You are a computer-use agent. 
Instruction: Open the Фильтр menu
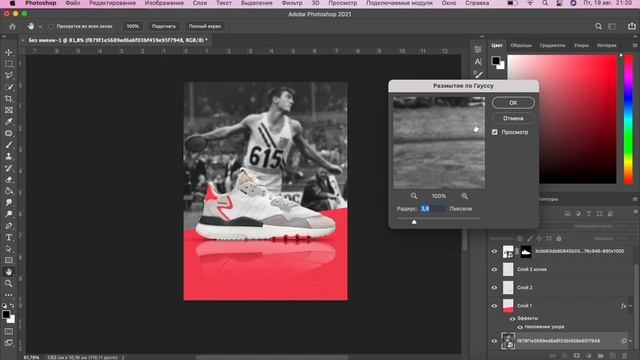pos(292,3)
